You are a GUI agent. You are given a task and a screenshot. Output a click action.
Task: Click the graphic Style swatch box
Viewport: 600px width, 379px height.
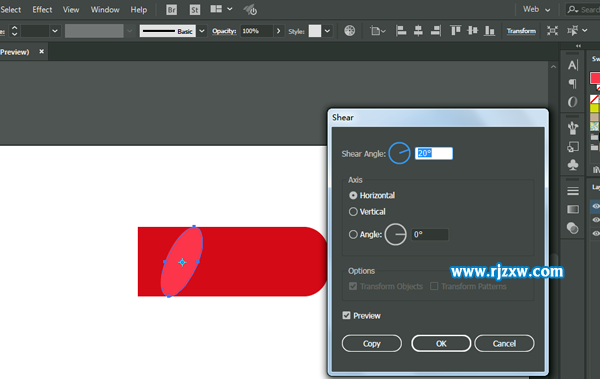click(x=315, y=31)
